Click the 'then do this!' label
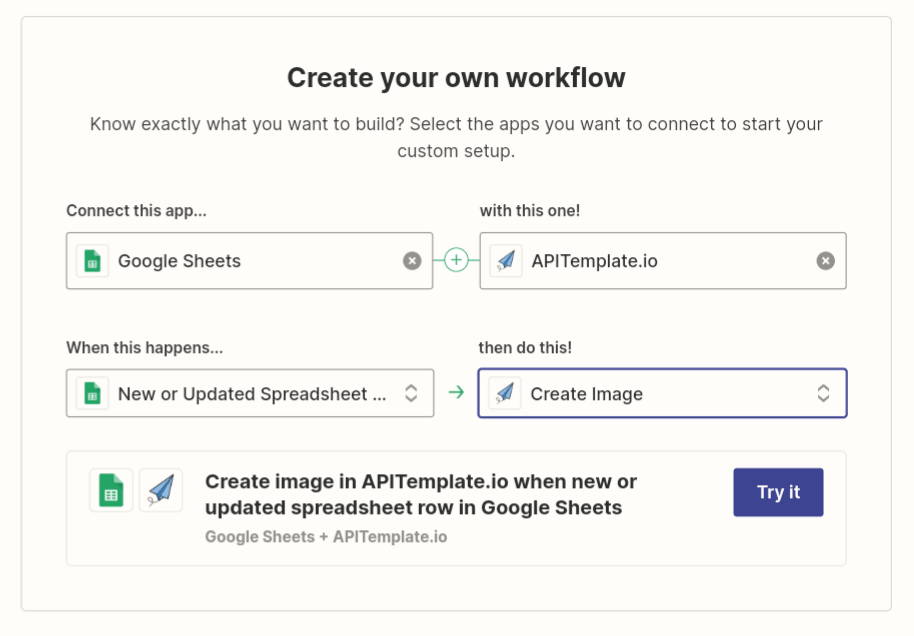Screen dimensions: 914x636 [525, 347]
